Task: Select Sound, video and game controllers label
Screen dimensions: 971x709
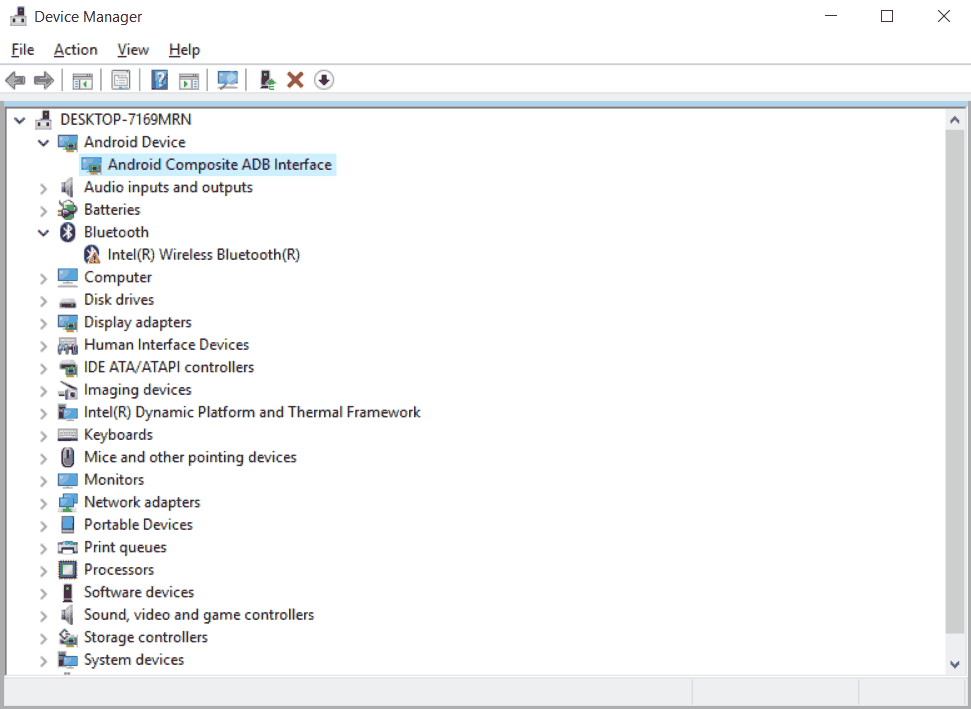Action: click(199, 615)
